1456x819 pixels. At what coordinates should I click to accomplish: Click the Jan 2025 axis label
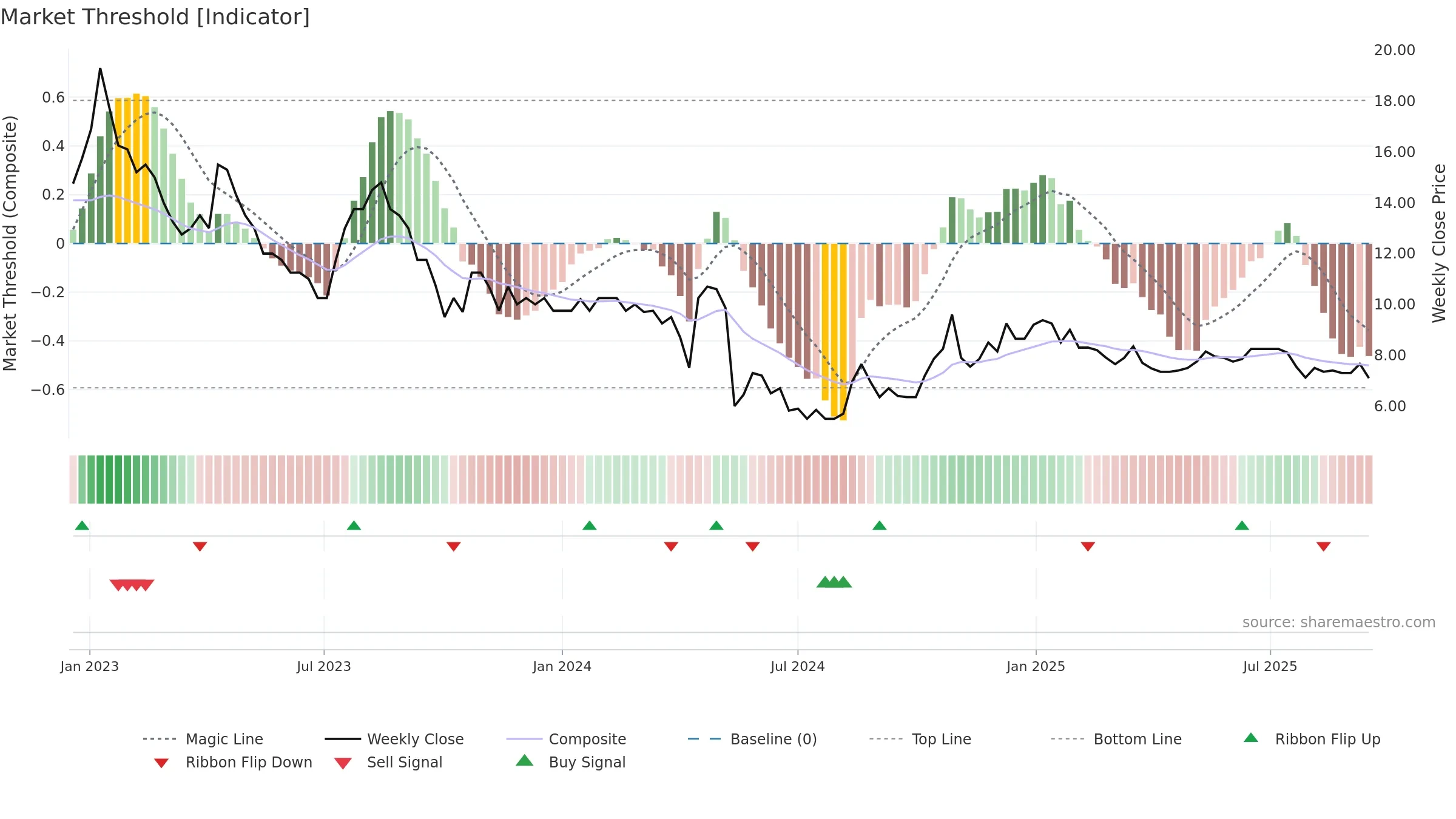click(x=1036, y=666)
